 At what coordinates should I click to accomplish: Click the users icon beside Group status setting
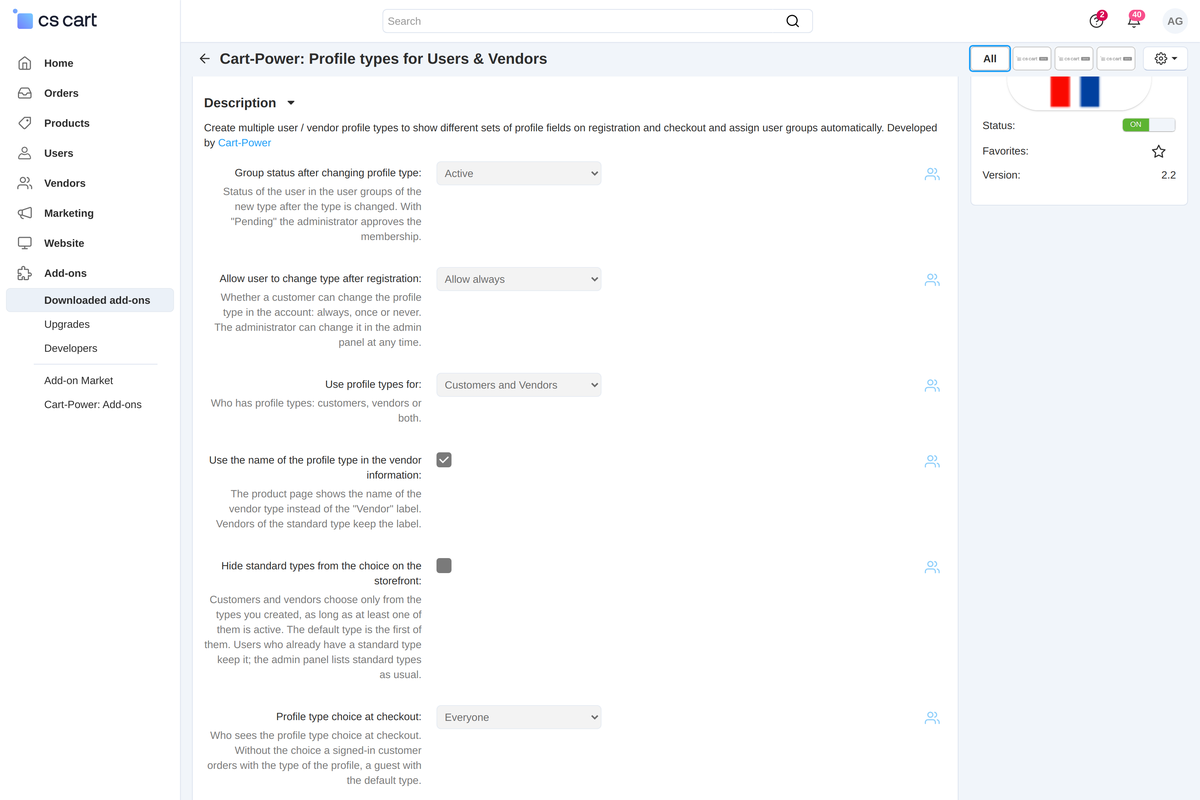point(932,174)
